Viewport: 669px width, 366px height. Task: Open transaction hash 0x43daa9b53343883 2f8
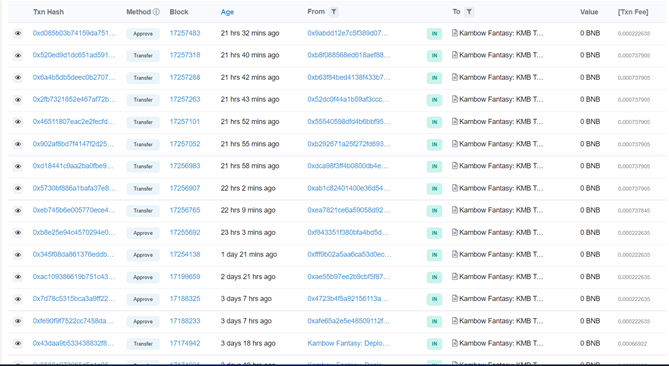tap(73, 343)
